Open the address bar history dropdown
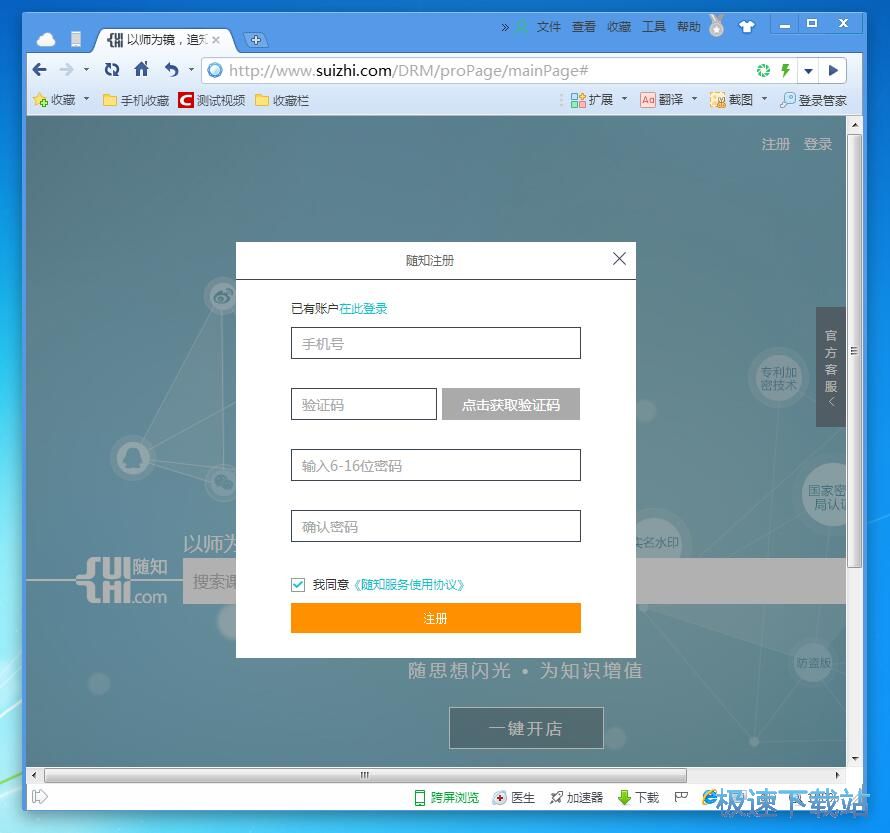The height and width of the screenshot is (833, 890). pyautogui.click(x=808, y=71)
